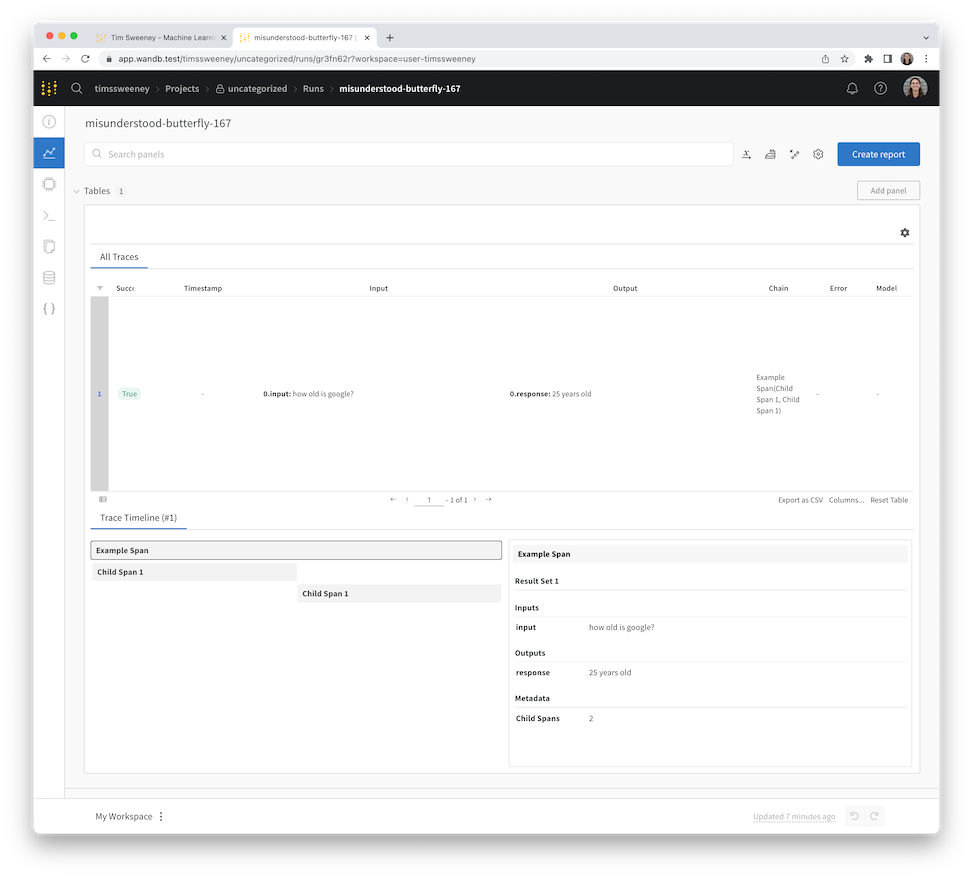Open the Logs terminal sidebar icon
The image size is (973, 878).
[48, 215]
